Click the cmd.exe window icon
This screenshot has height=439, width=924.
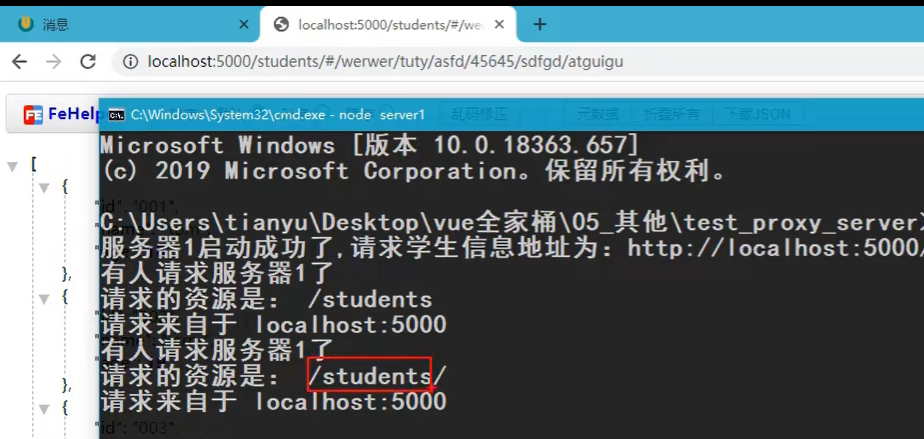117,114
